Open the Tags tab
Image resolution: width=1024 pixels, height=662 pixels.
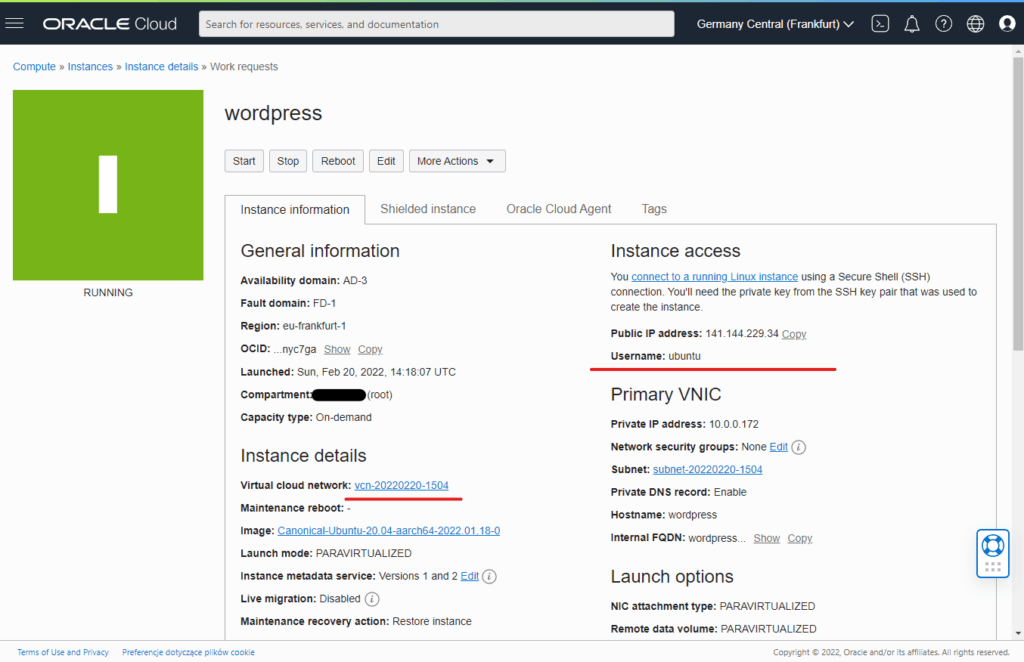[654, 209]
